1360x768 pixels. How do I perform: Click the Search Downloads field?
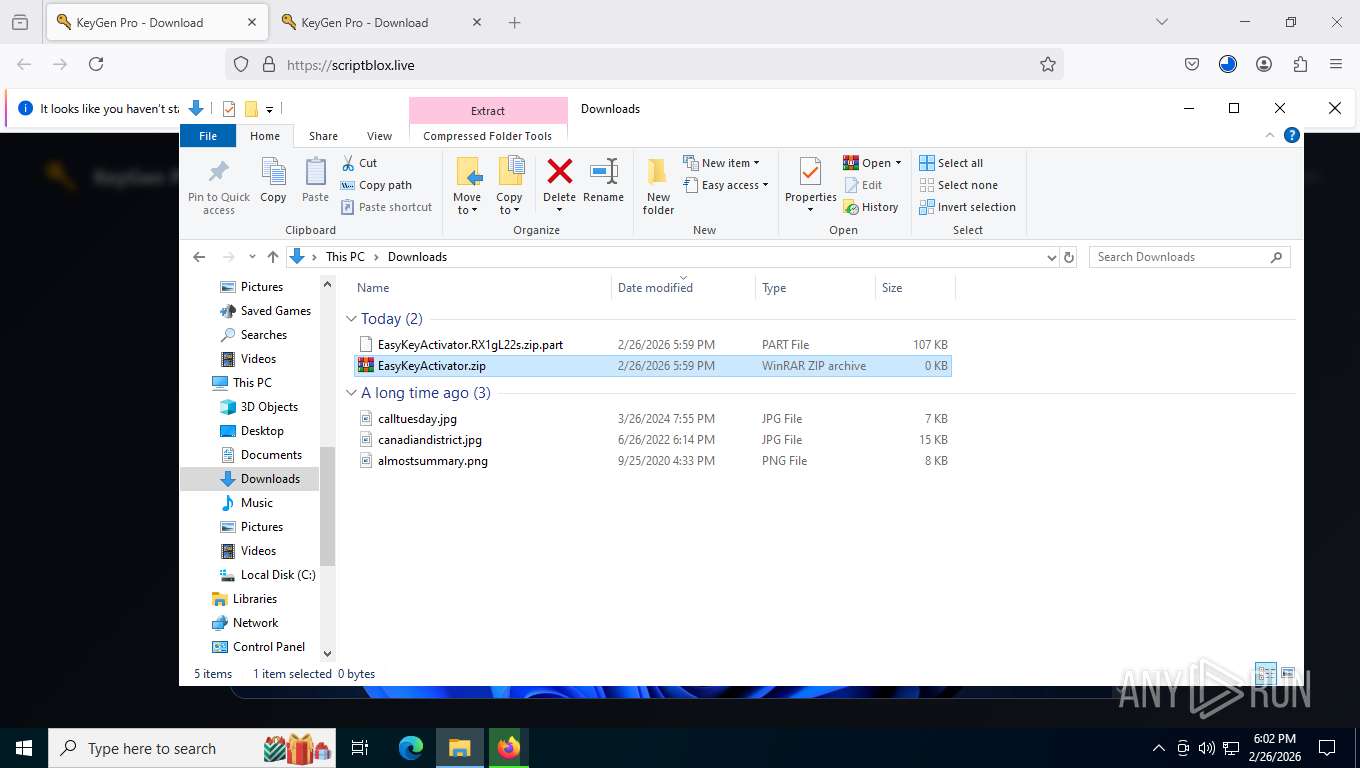[x=1189, y=257]
